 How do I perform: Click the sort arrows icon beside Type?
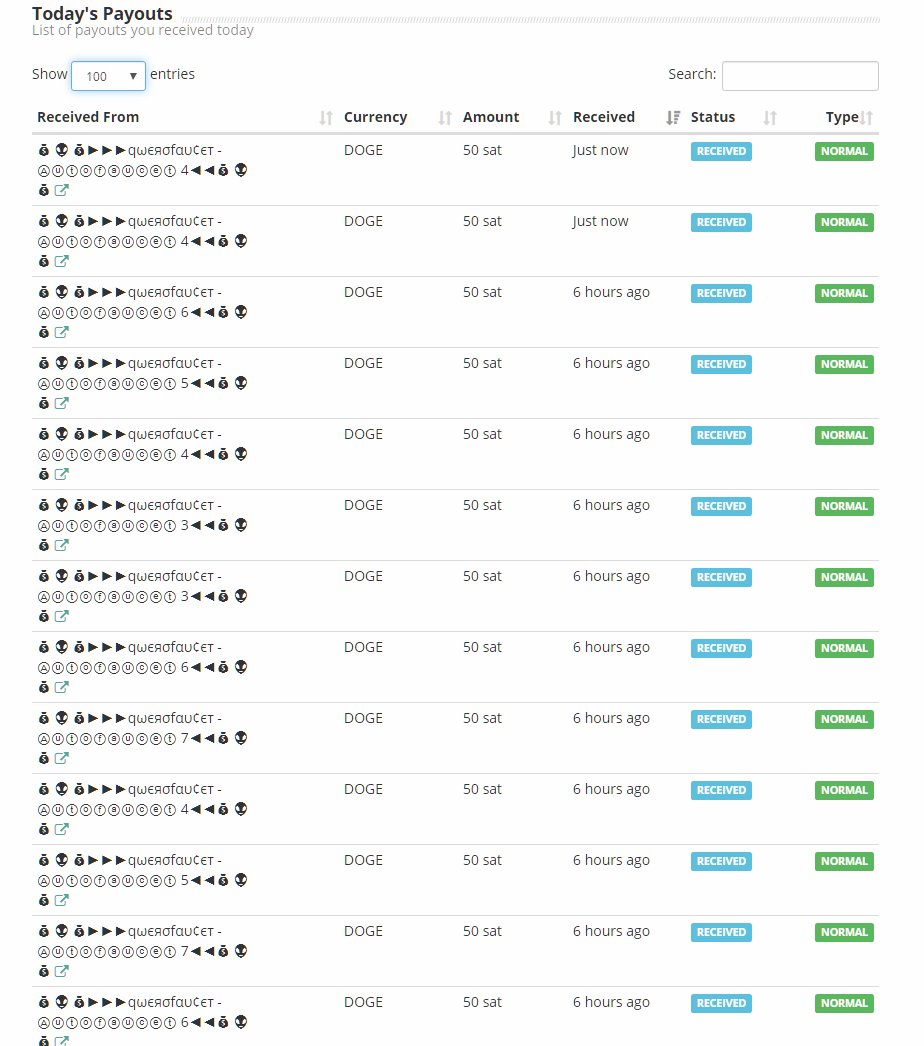click(x=866, y=118)
